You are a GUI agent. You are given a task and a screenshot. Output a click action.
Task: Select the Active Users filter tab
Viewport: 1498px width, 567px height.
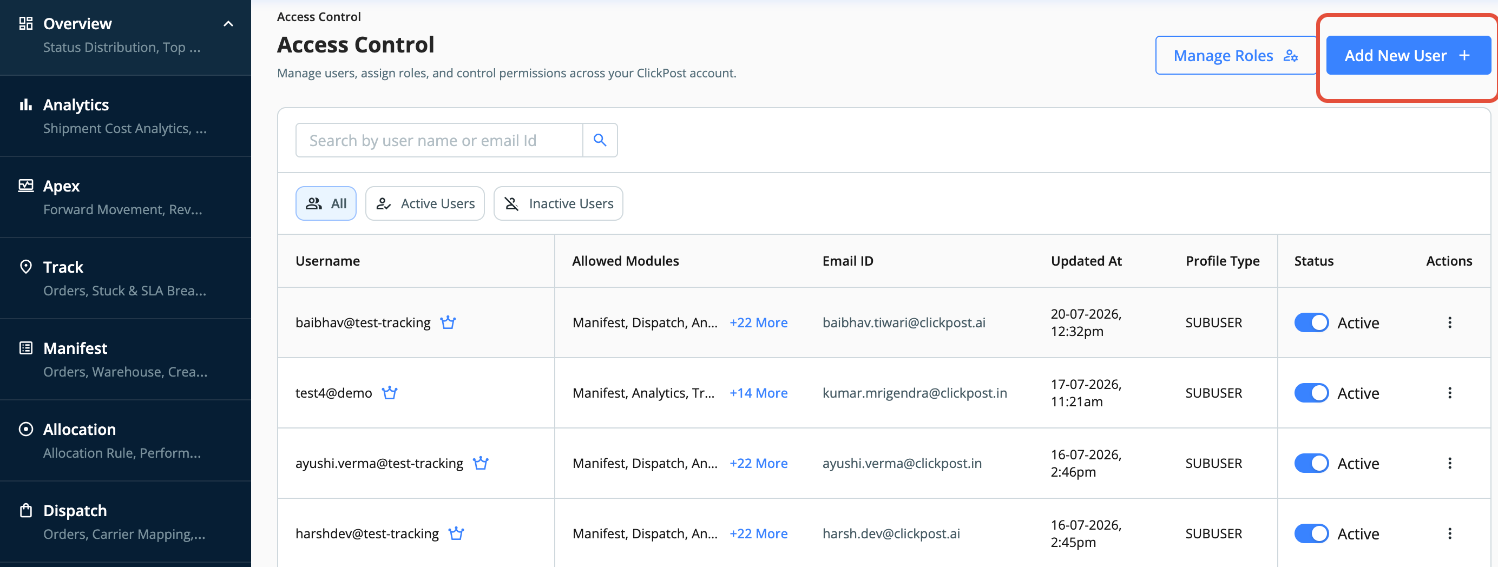click(x=425, y=203)
